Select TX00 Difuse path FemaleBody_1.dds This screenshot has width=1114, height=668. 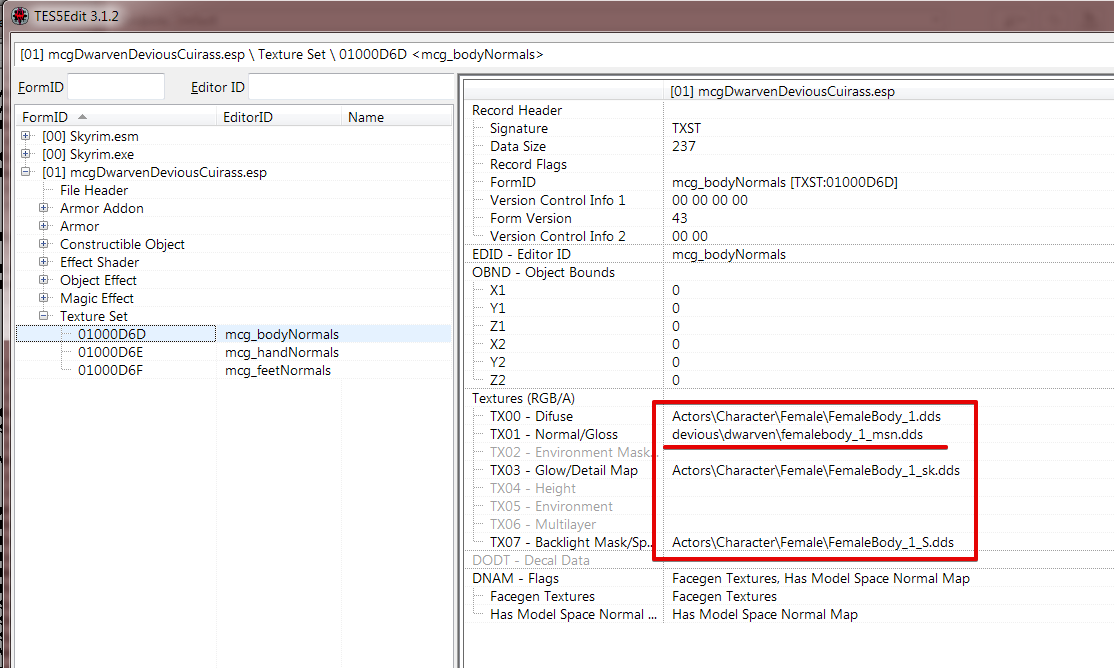click(806, 416)
